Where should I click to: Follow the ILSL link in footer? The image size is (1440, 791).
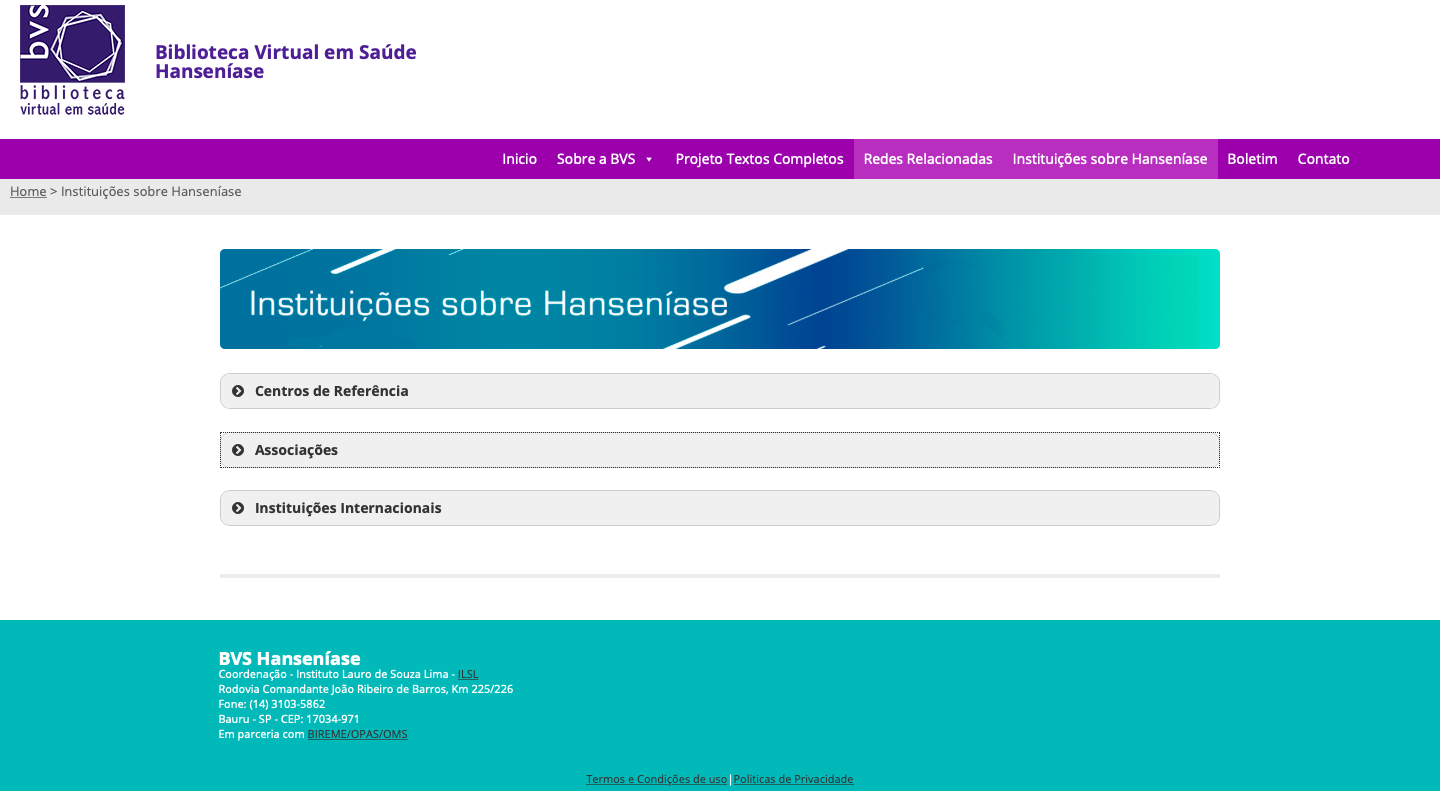coord(468,674)
